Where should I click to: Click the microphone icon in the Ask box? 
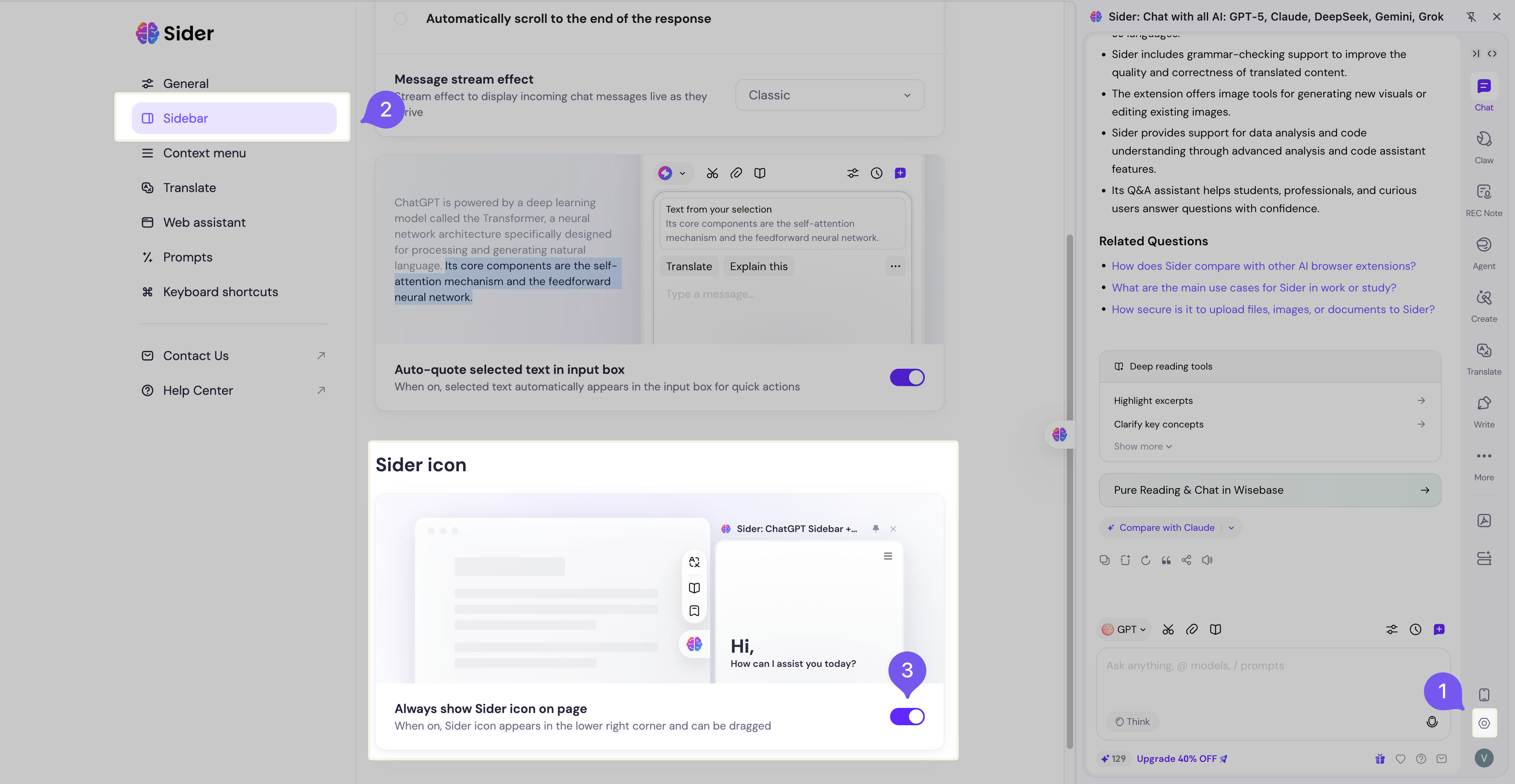pos(1431,722)
